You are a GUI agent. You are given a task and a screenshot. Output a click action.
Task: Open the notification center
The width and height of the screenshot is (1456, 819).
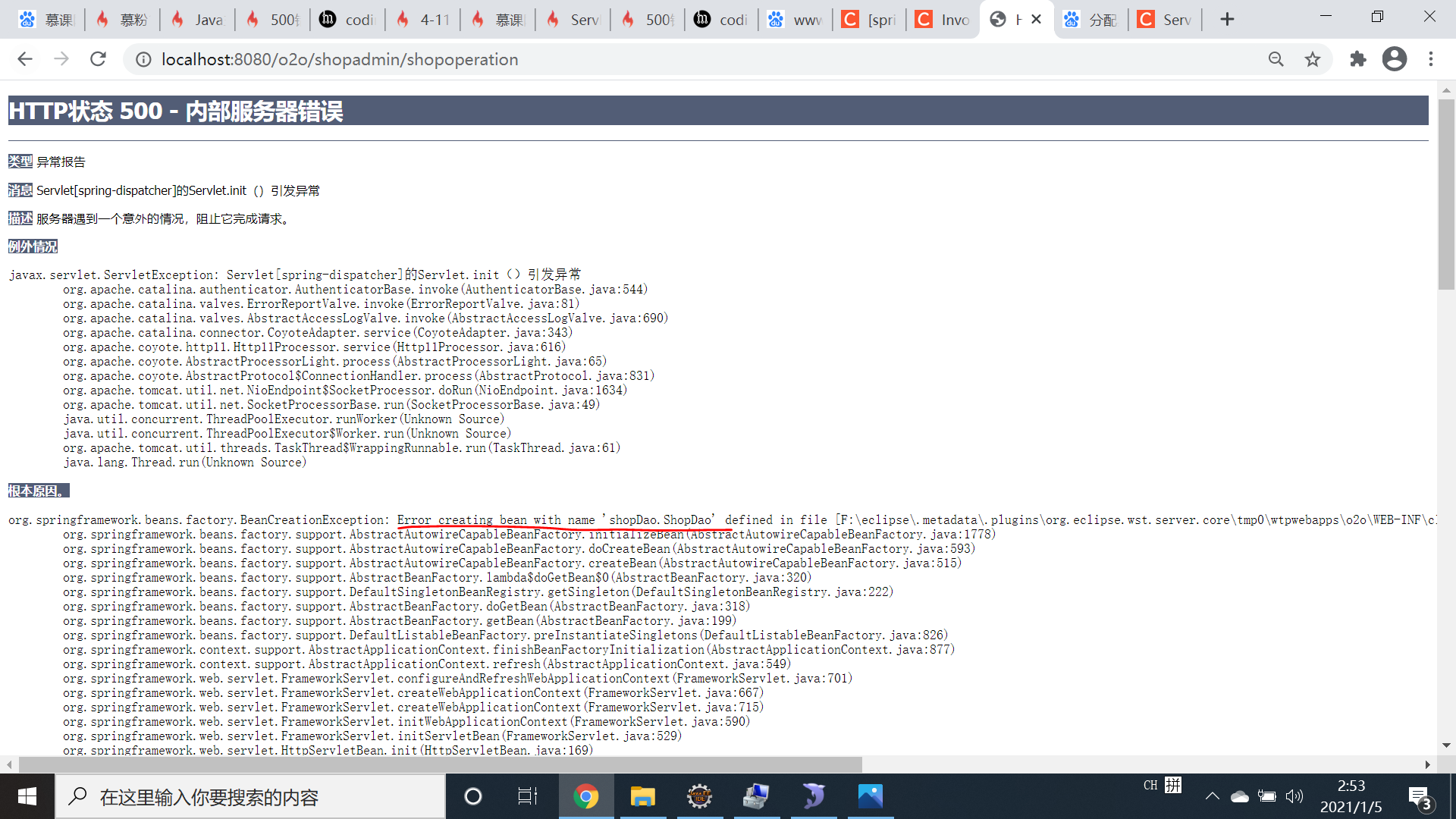pyautogui.click(x=1419, y=798)
